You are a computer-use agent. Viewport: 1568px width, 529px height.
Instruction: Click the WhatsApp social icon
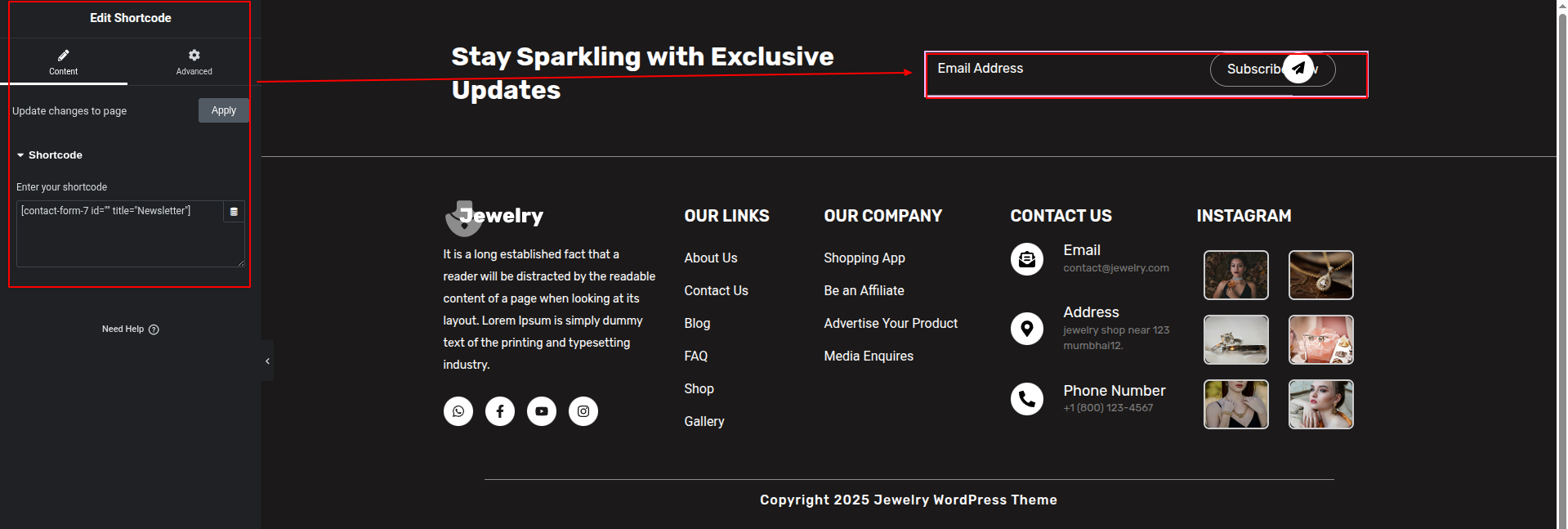tap(458, 411)
